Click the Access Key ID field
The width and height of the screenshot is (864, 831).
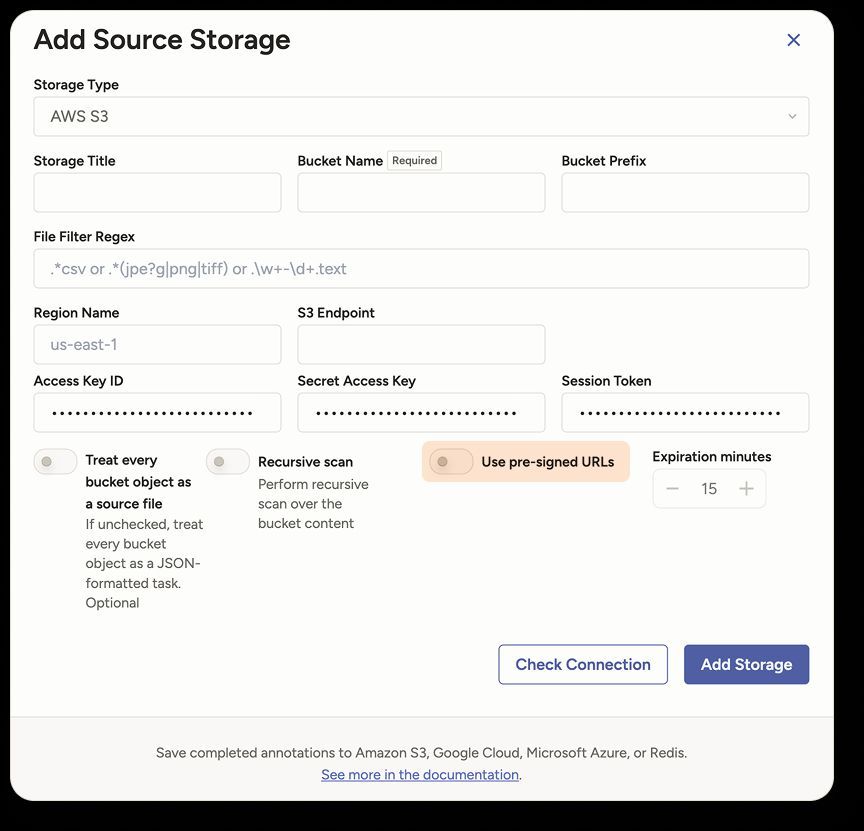coord(157,413)
